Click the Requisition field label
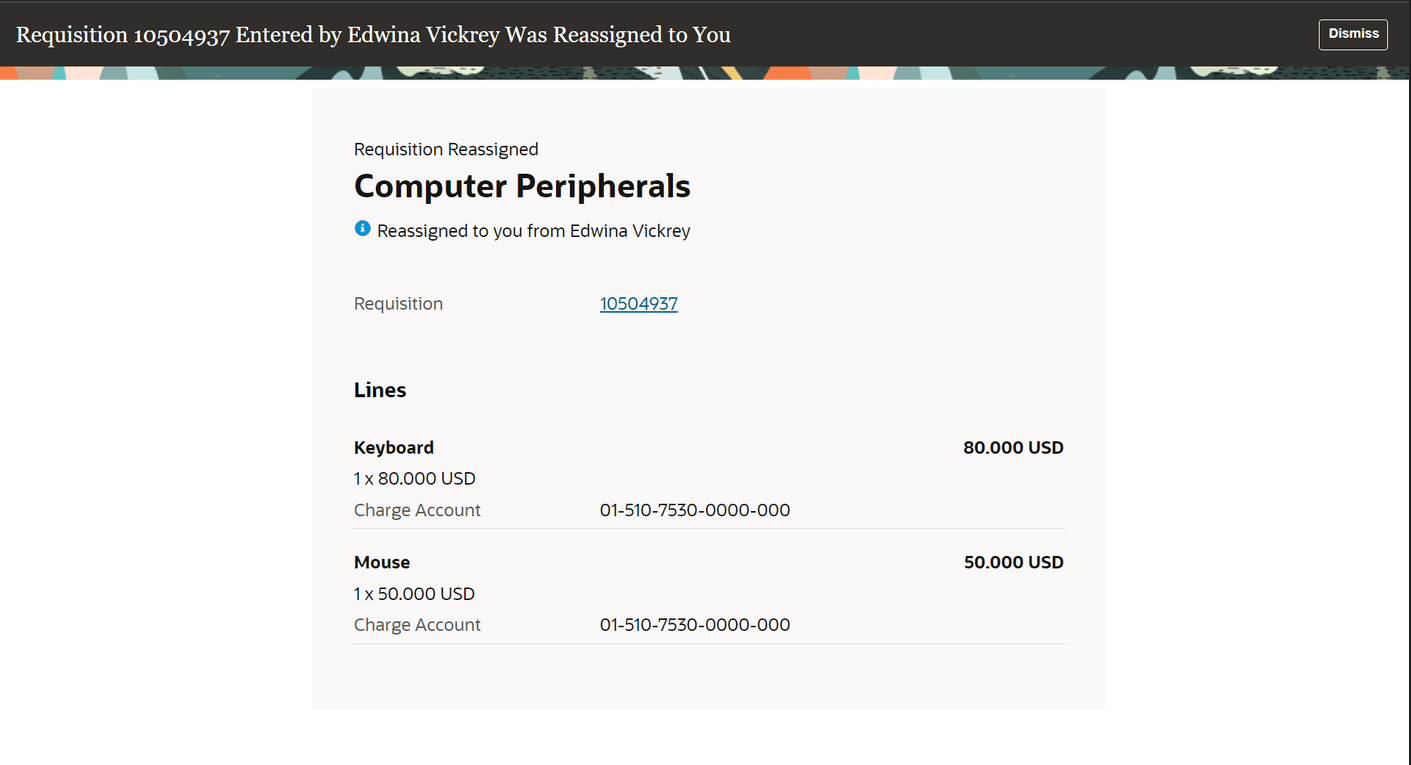Viewport: 1411px width, 765px height. point(398,304)
